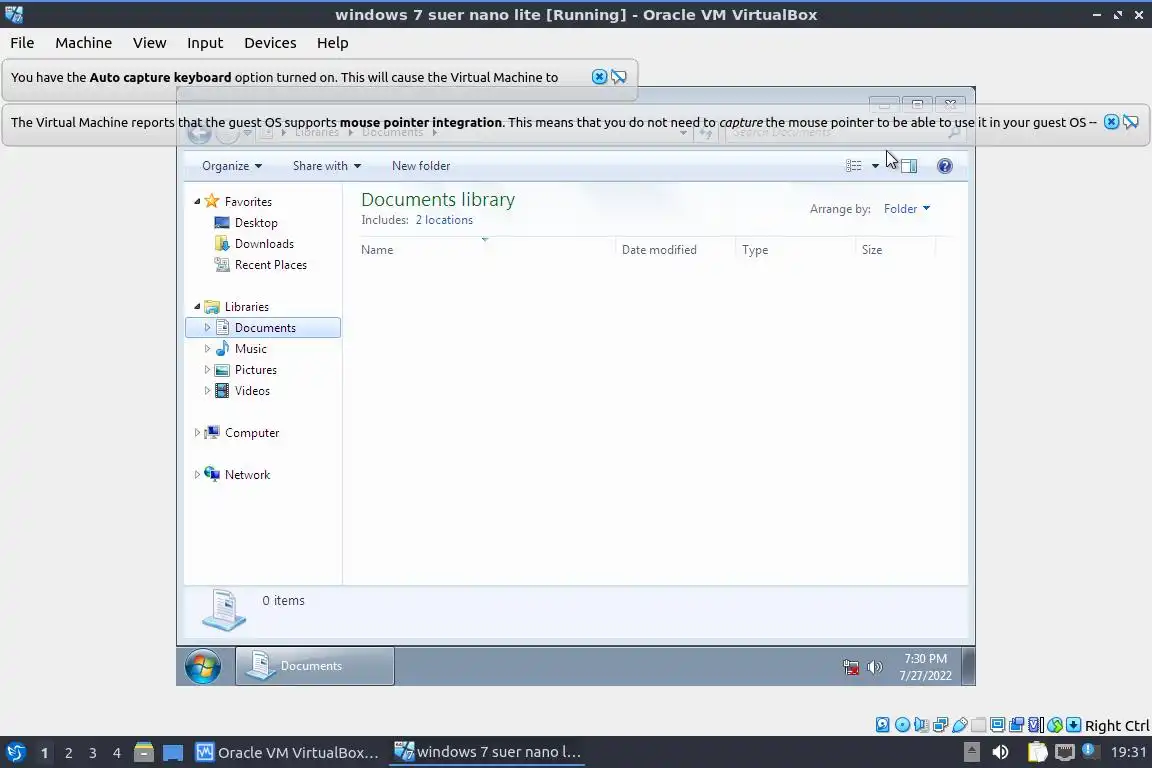Open Explorer Help question mark button
Screen dimensions: 1152x768
(945, 166)
